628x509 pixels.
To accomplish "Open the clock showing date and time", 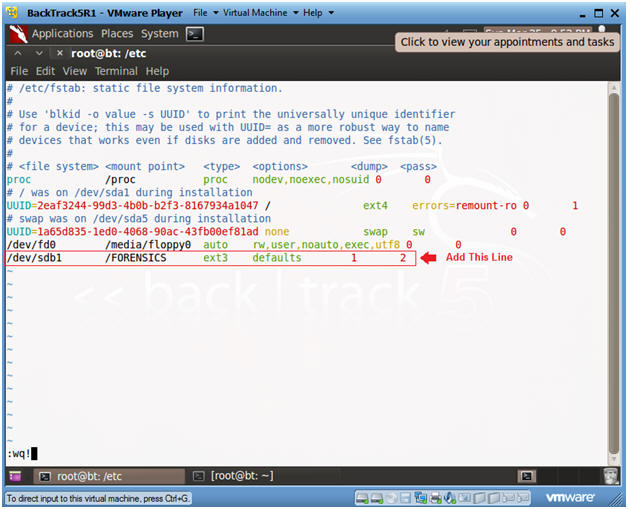I will [537, 30].
